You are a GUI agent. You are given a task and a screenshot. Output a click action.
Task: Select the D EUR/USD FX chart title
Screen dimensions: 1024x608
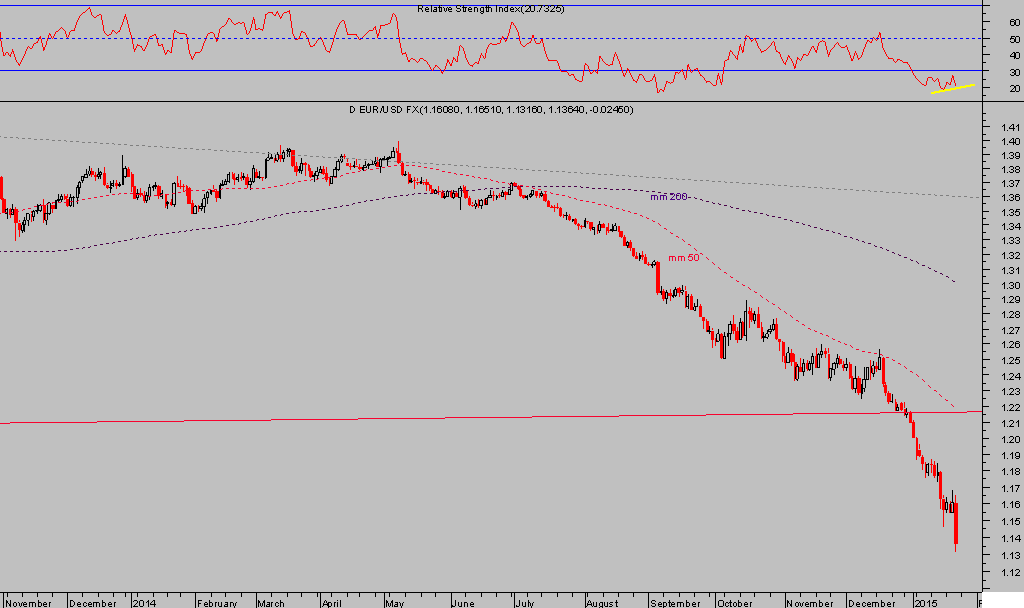point(490,109)
